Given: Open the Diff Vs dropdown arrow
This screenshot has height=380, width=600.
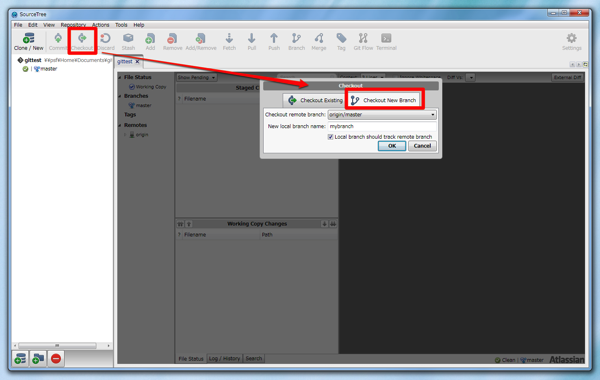Looking at the screenshot, I should (471, 77).
